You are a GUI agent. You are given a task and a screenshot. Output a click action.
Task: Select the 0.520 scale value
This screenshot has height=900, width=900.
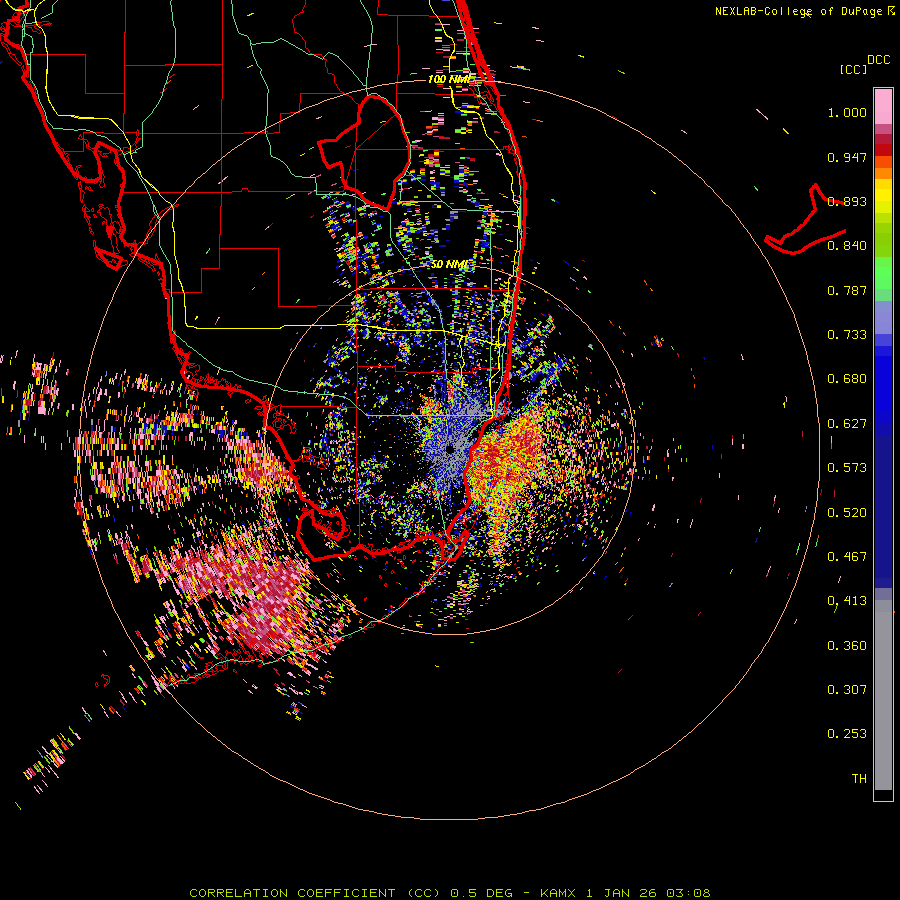847,513
